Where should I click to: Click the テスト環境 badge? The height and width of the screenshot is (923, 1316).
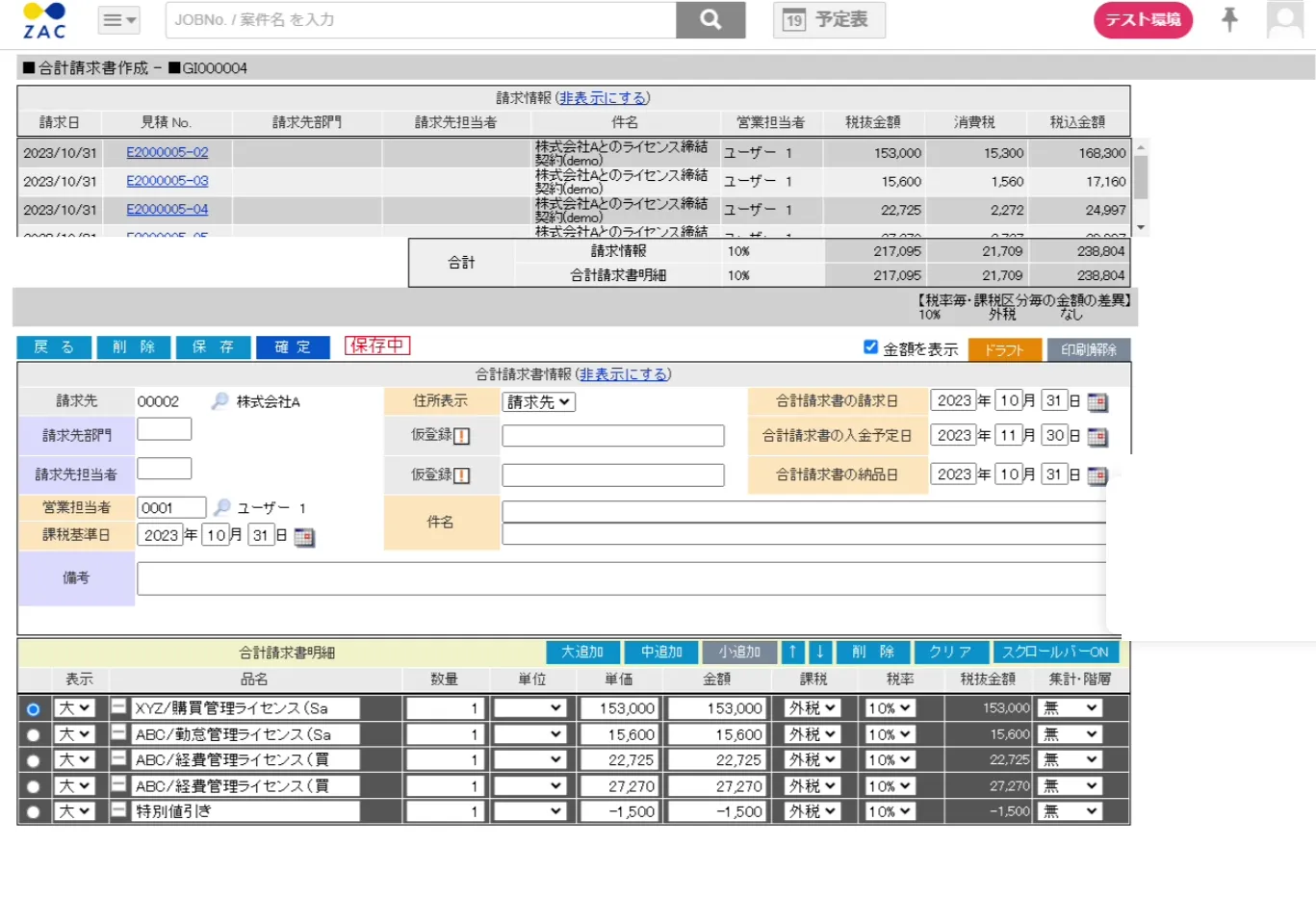1143,19
